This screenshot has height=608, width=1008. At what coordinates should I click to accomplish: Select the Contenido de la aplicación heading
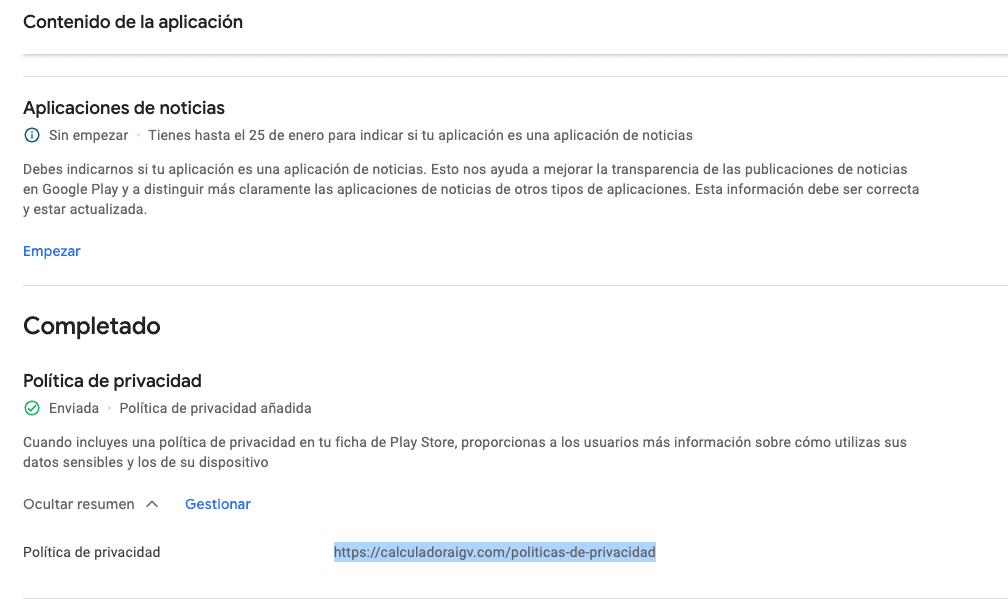[x=133, y=21]
